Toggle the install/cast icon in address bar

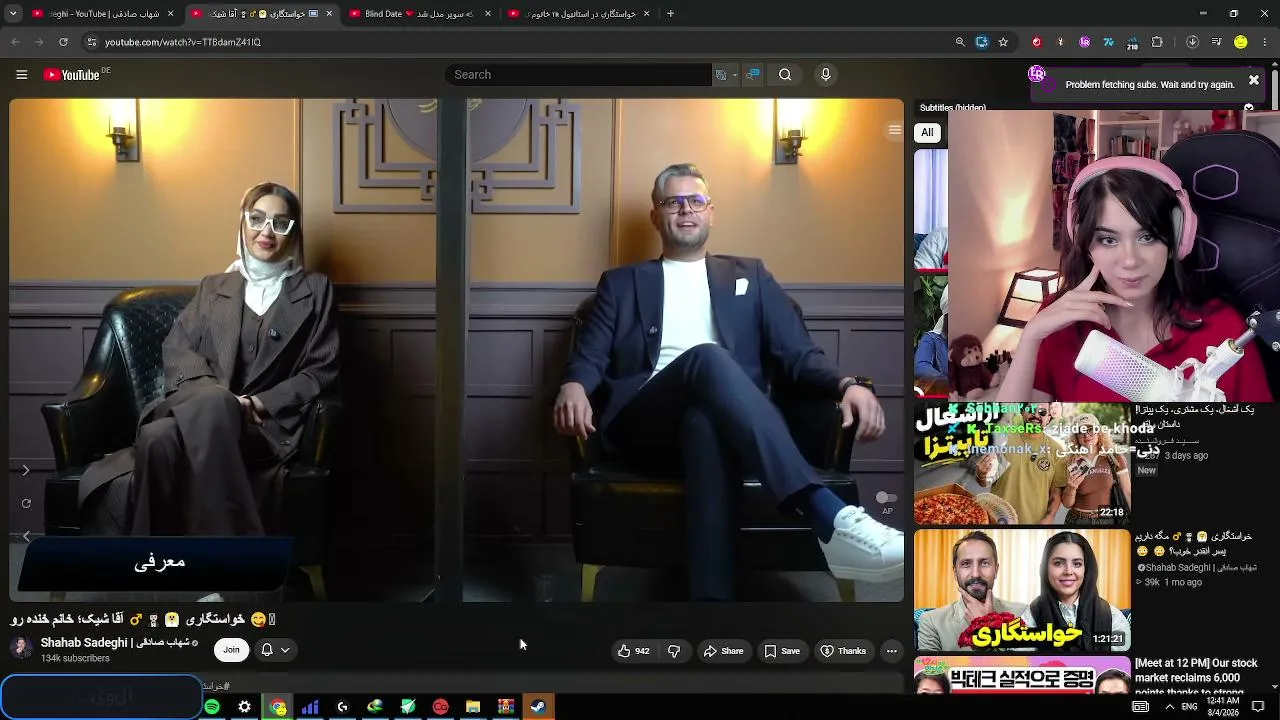click(x=982, y=42)
